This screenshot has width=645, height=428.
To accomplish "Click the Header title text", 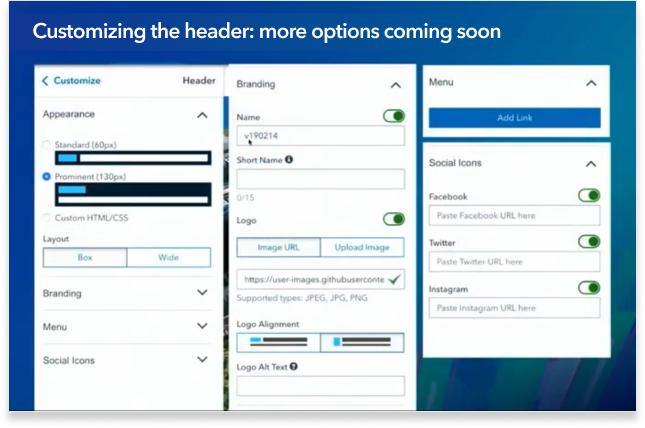I will [x=199, y=81].
